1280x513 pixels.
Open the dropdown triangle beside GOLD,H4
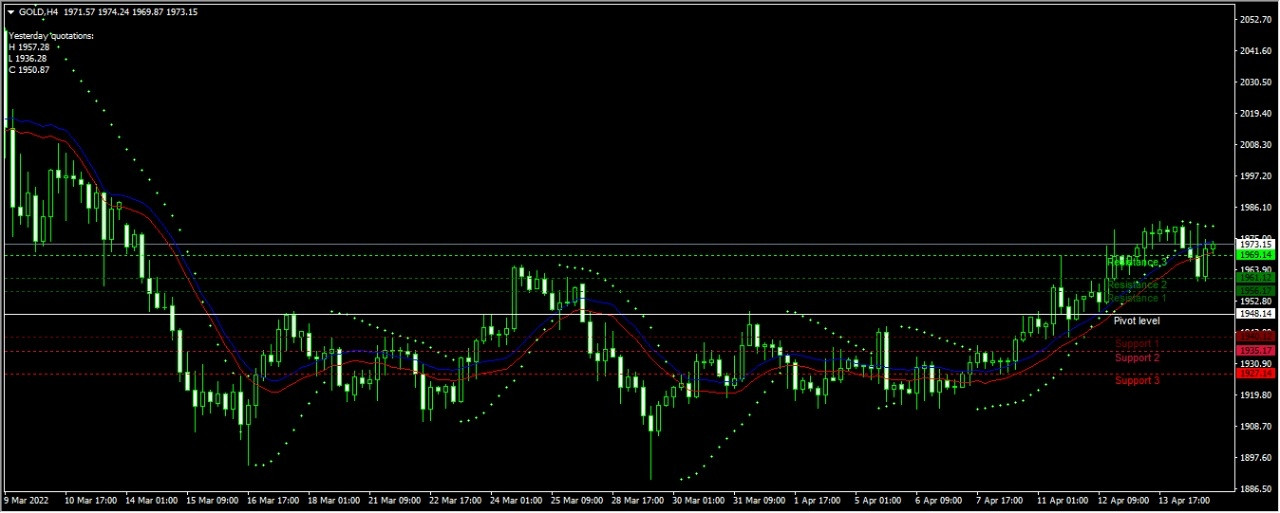tap(11, 12)
